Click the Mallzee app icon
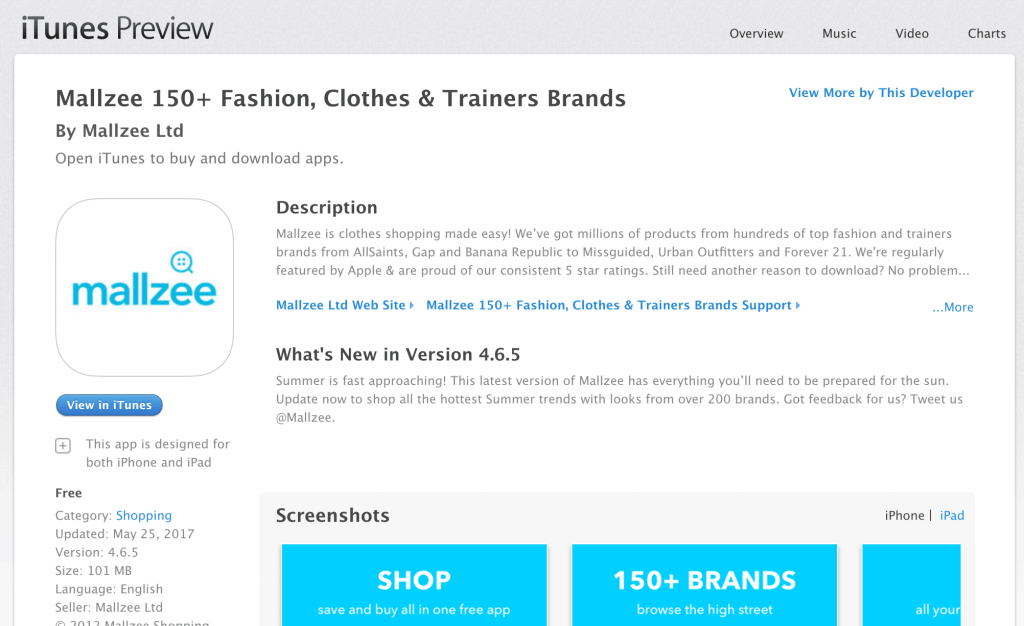Viewport: 1024px width, 626px height. (x=144, y=287)
